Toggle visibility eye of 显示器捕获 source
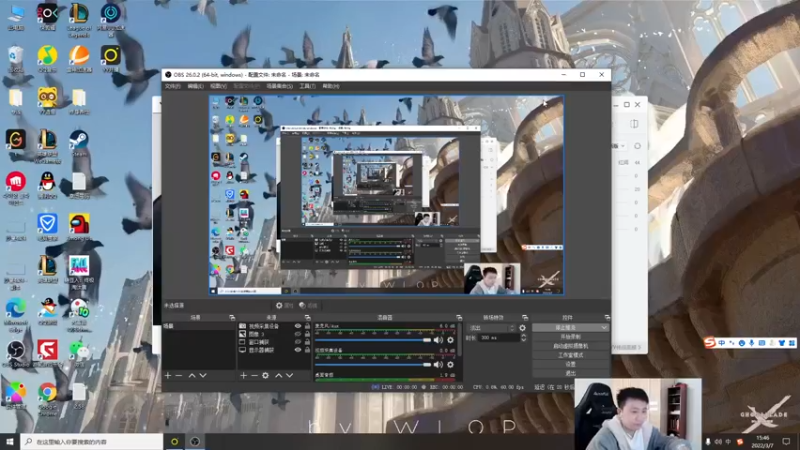Image resolution: width=800 pixels, height=450 pixels. click(298, 350)
